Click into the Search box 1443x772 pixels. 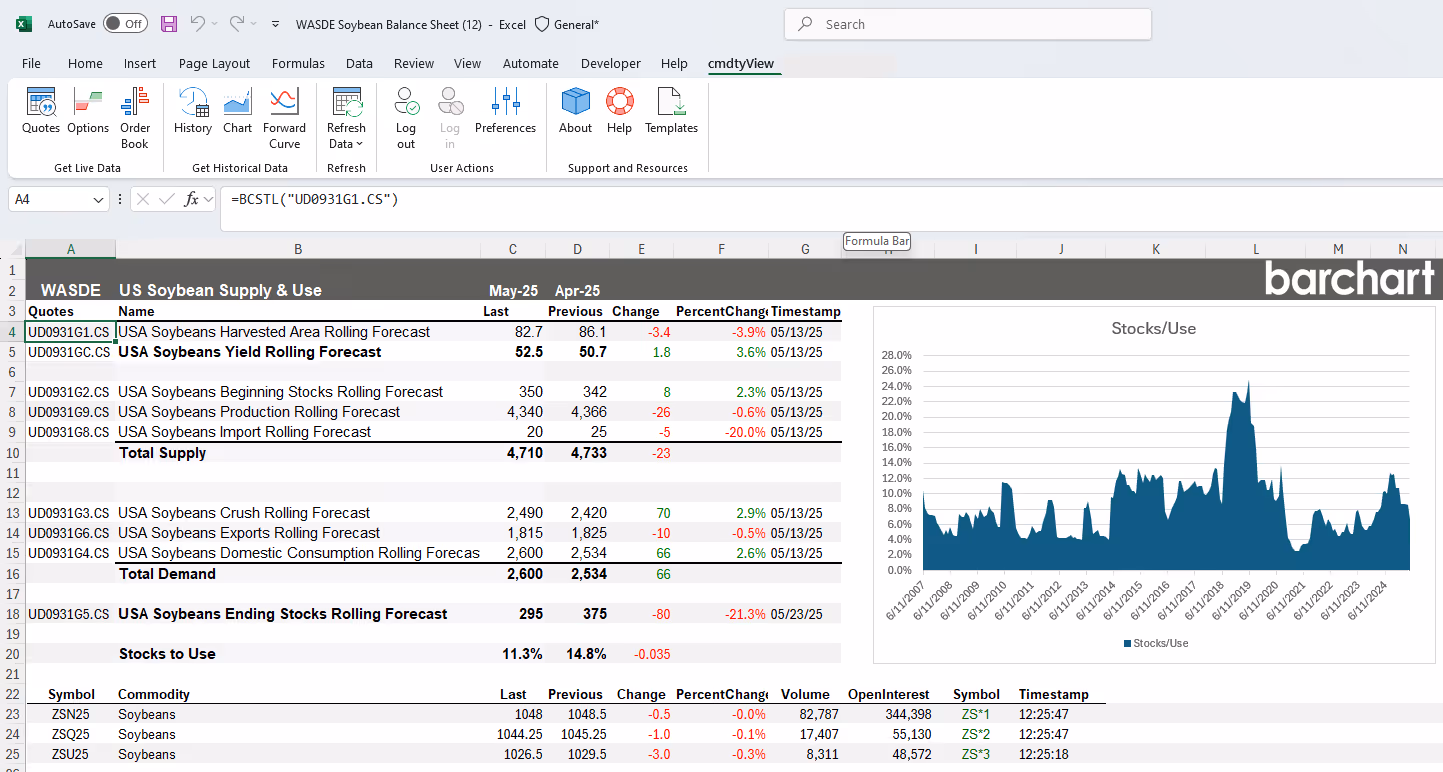tap(967, 24)
